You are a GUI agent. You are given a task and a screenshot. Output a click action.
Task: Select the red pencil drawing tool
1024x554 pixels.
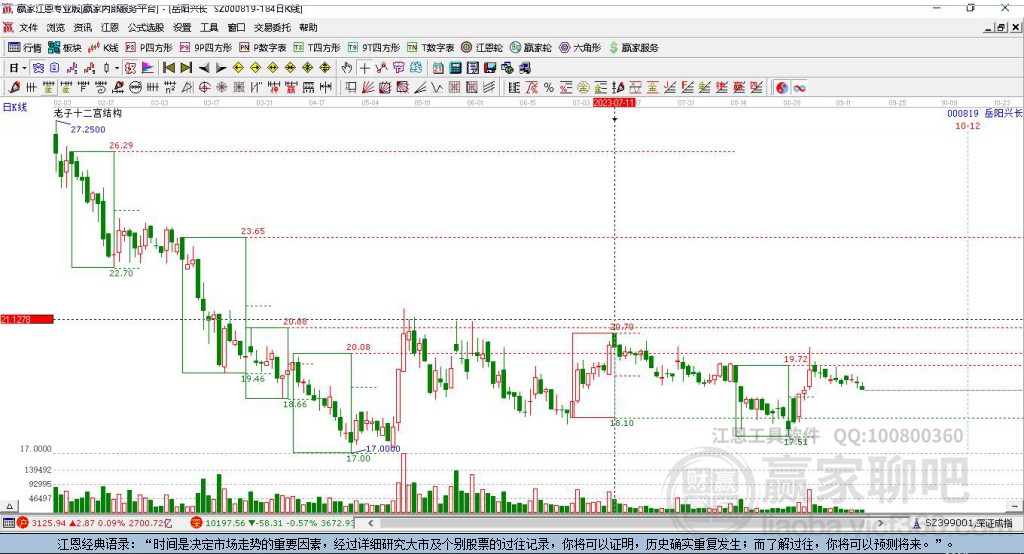[x=14, y=88]
